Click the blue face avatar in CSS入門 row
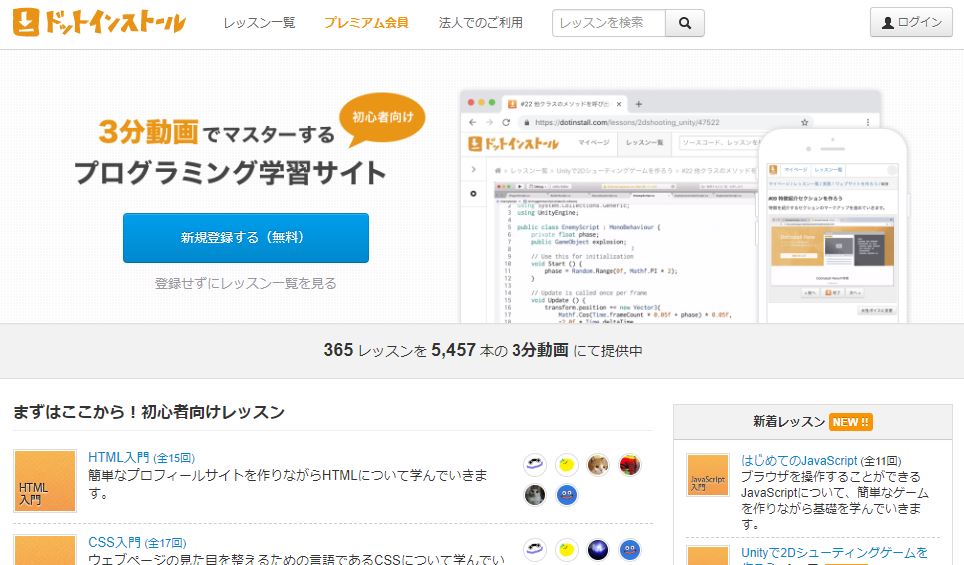The image size is (964, 565). pos(629,550)
